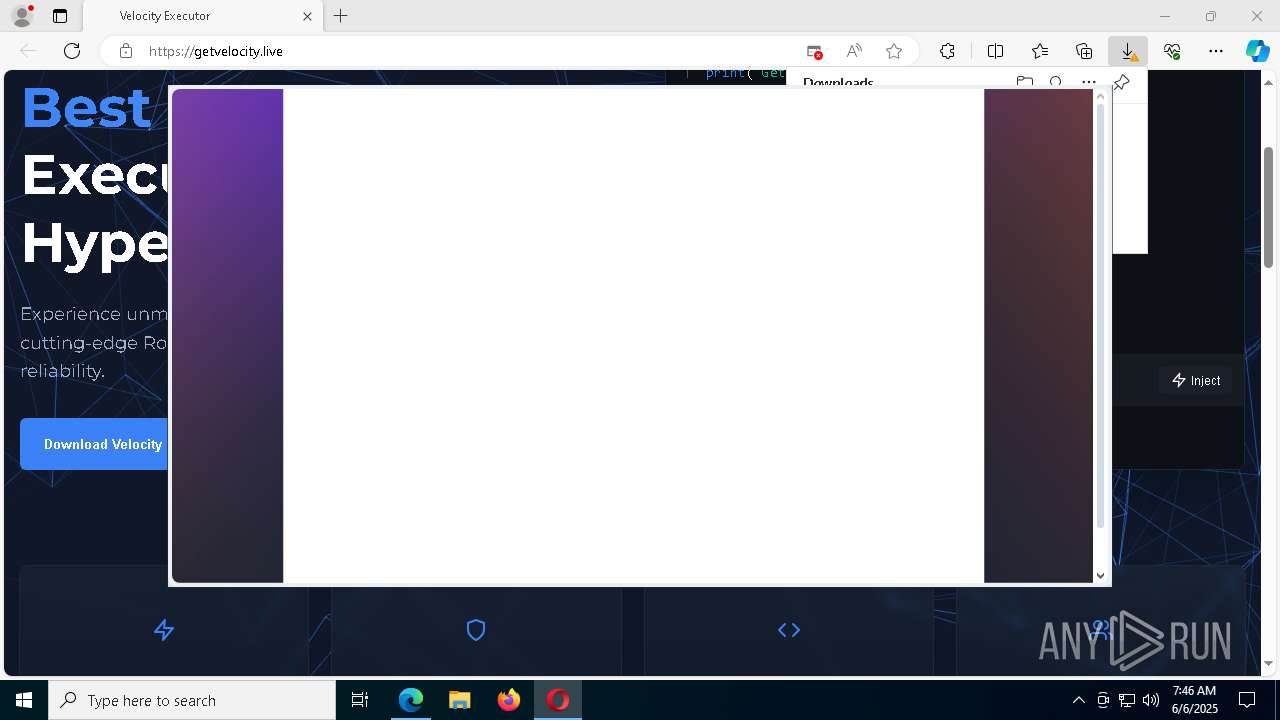Screen dimensions: 1280x720
Task: Open Favorites list icon
Action: click(x=1040, y=51)
